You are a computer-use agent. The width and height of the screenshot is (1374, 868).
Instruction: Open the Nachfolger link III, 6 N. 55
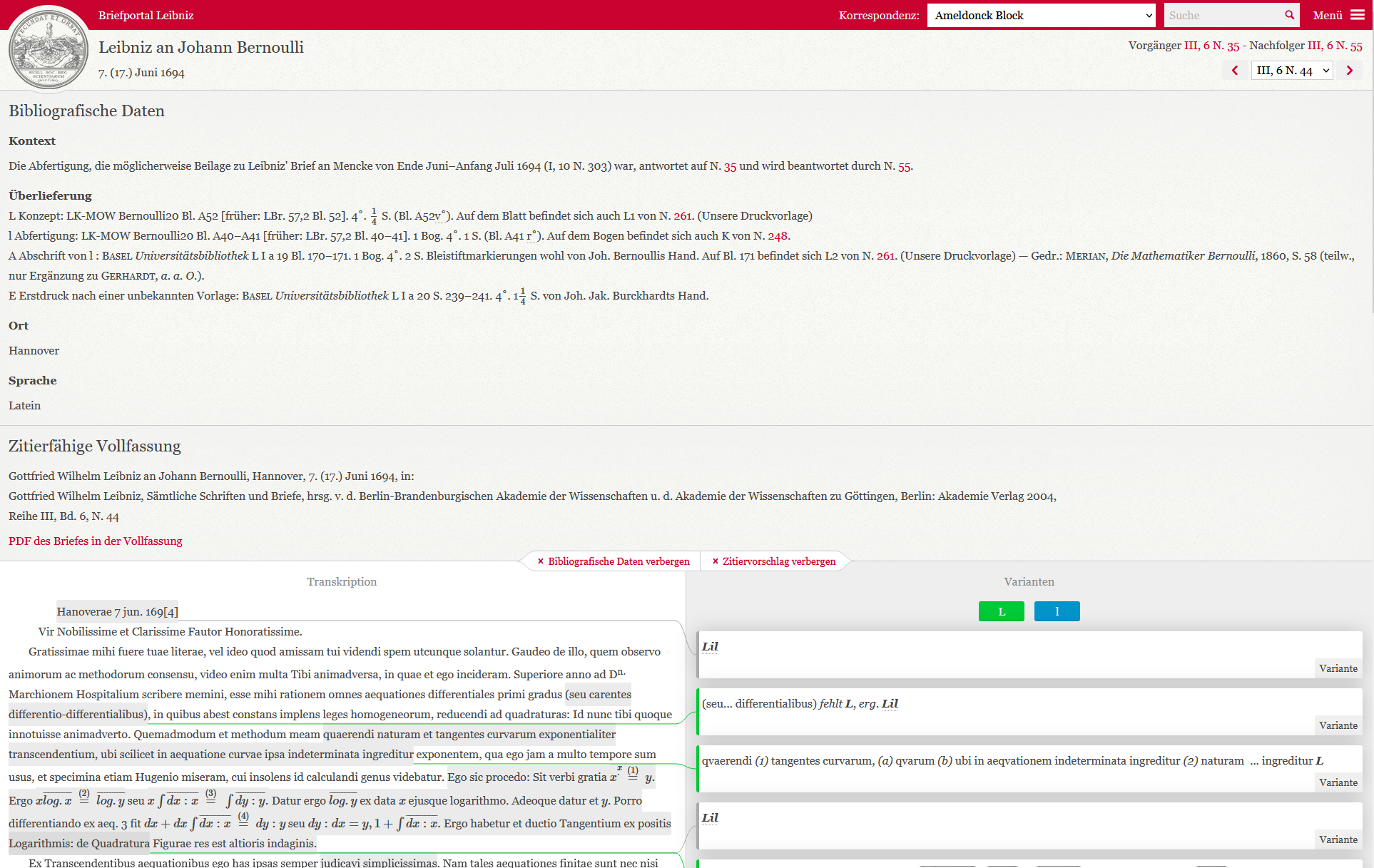click(x=1335, y=46)
